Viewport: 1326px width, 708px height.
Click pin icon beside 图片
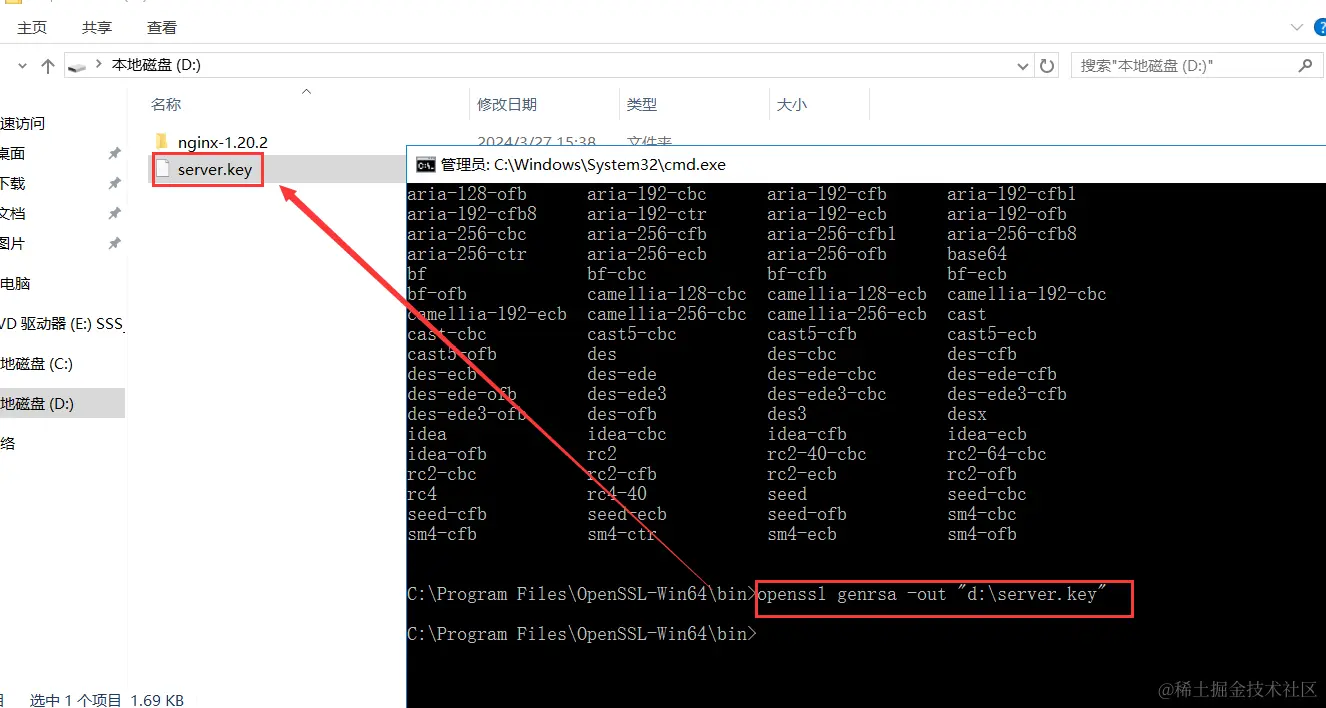[114, 243]
